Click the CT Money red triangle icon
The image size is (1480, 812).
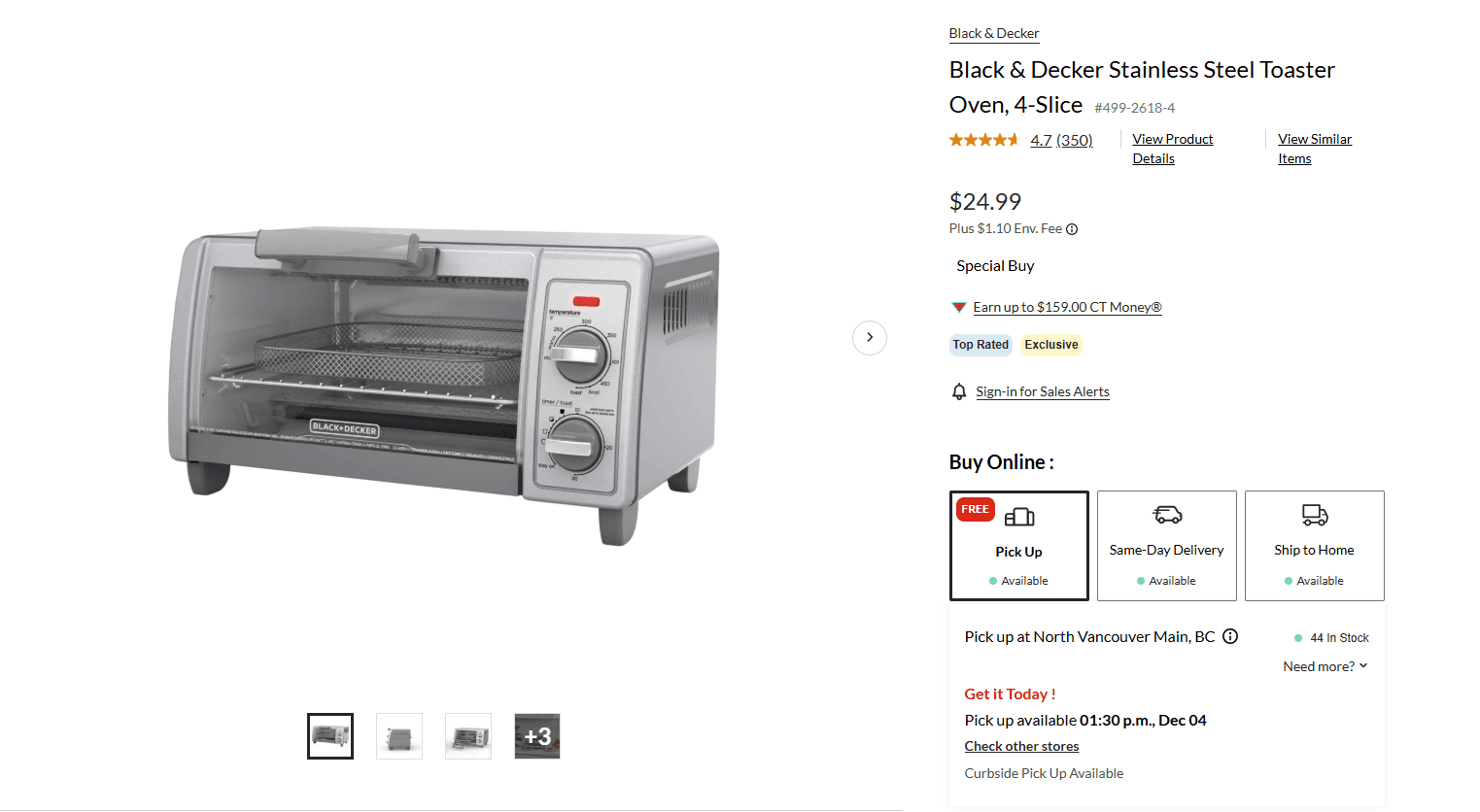point(958,307)
